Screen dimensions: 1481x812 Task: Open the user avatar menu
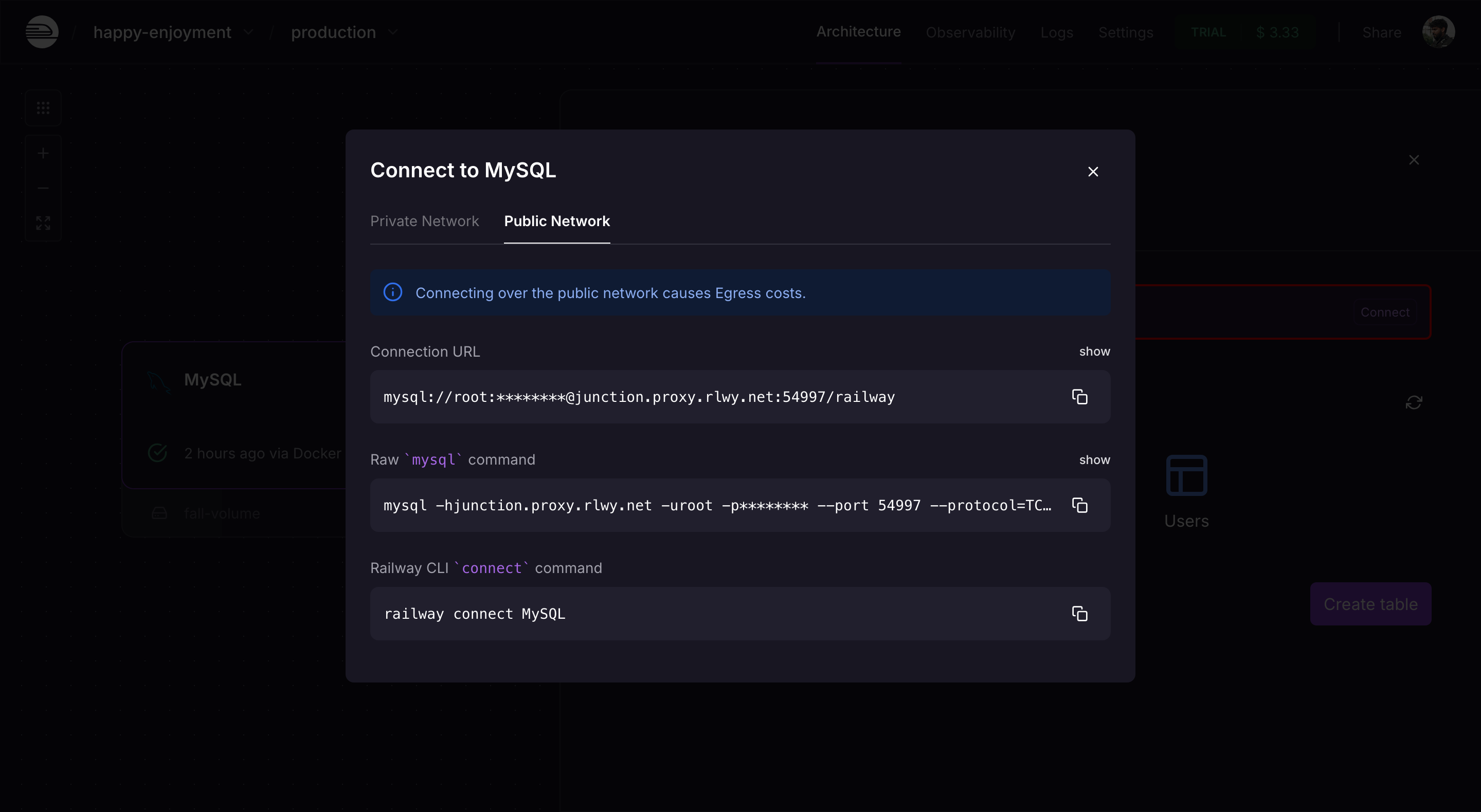[x=1438, y=32]
